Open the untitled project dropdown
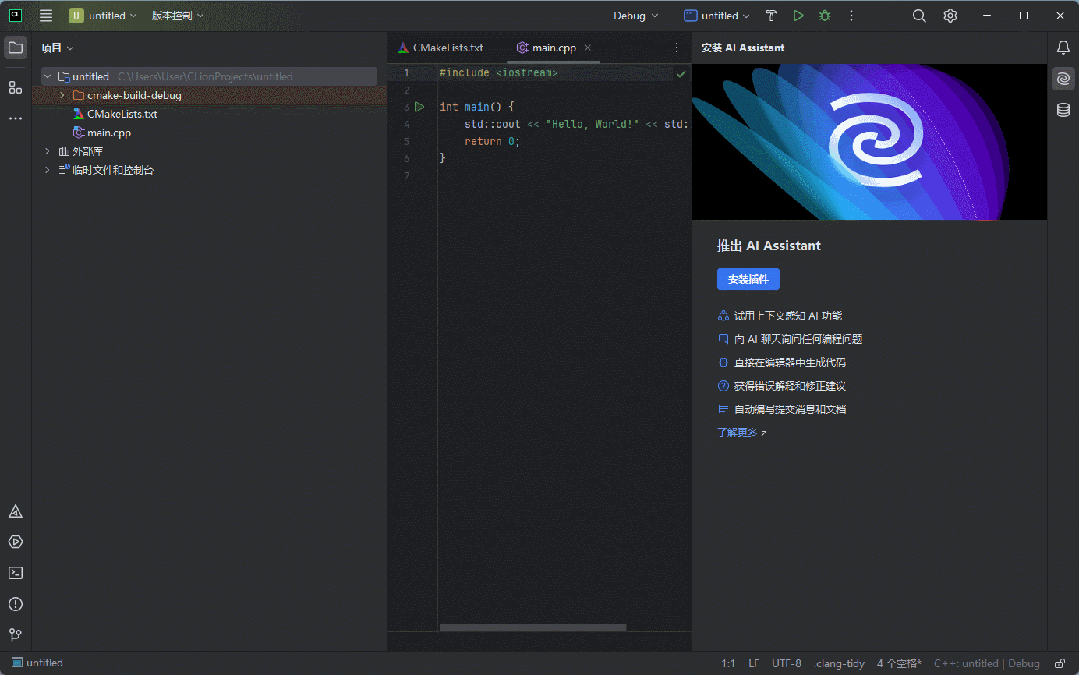Screen dimensions: 1079x675 point(103,15)
